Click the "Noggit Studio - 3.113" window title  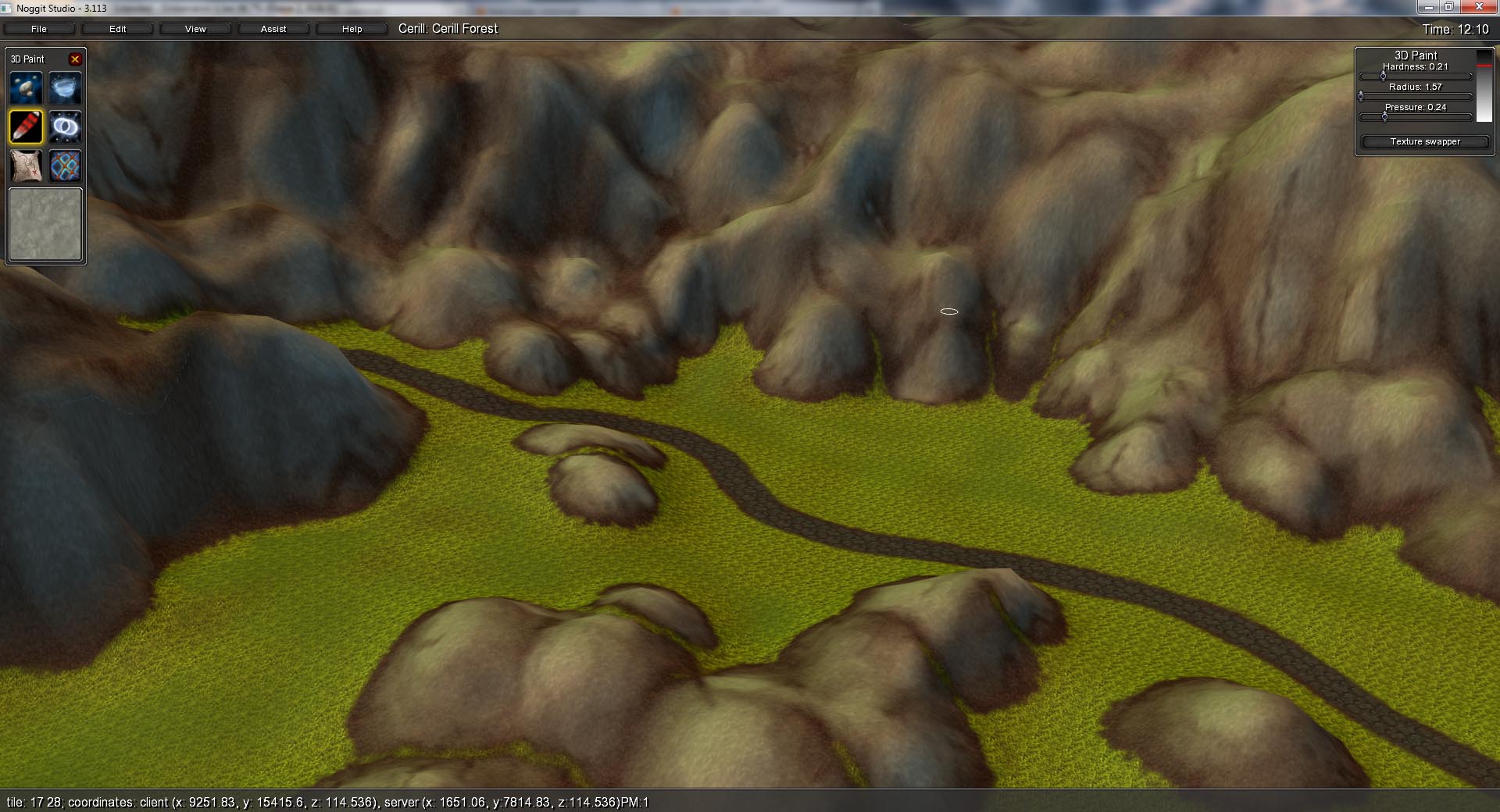coord(62,9)
